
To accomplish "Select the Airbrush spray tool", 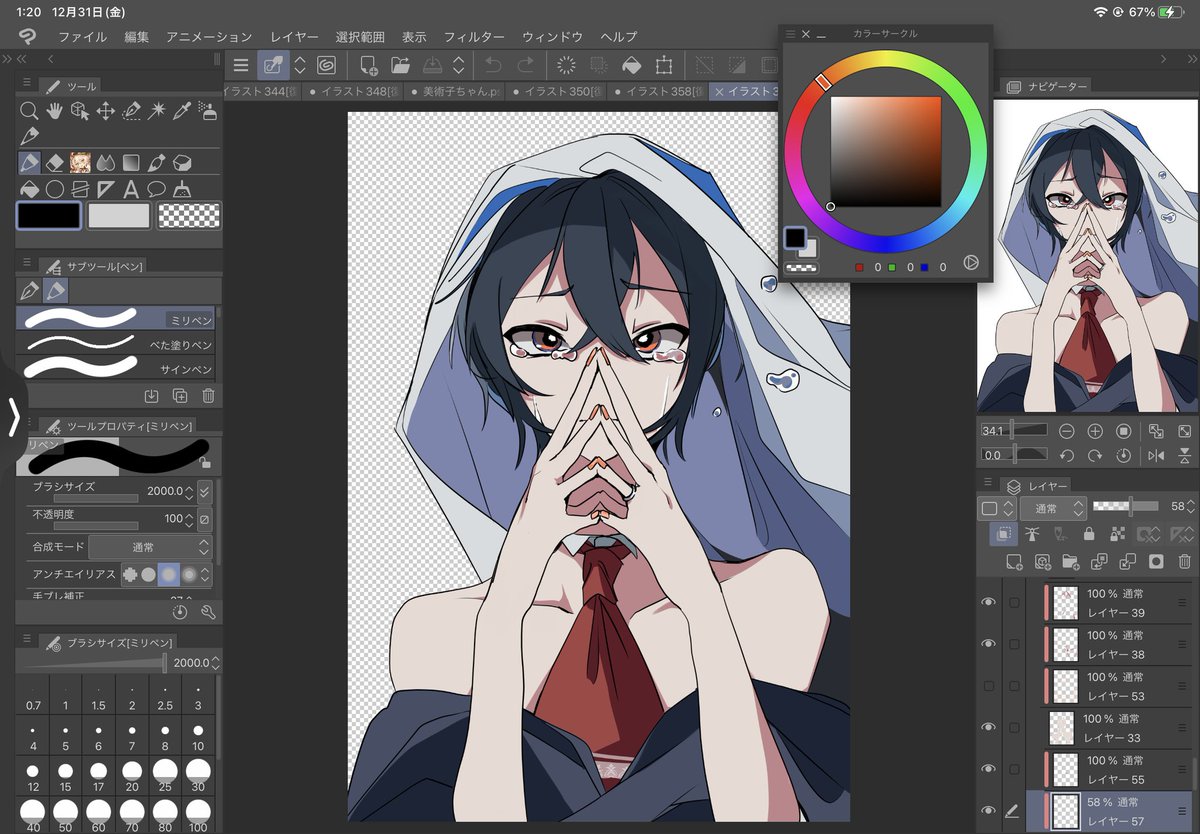I will [x=208, y=111].
